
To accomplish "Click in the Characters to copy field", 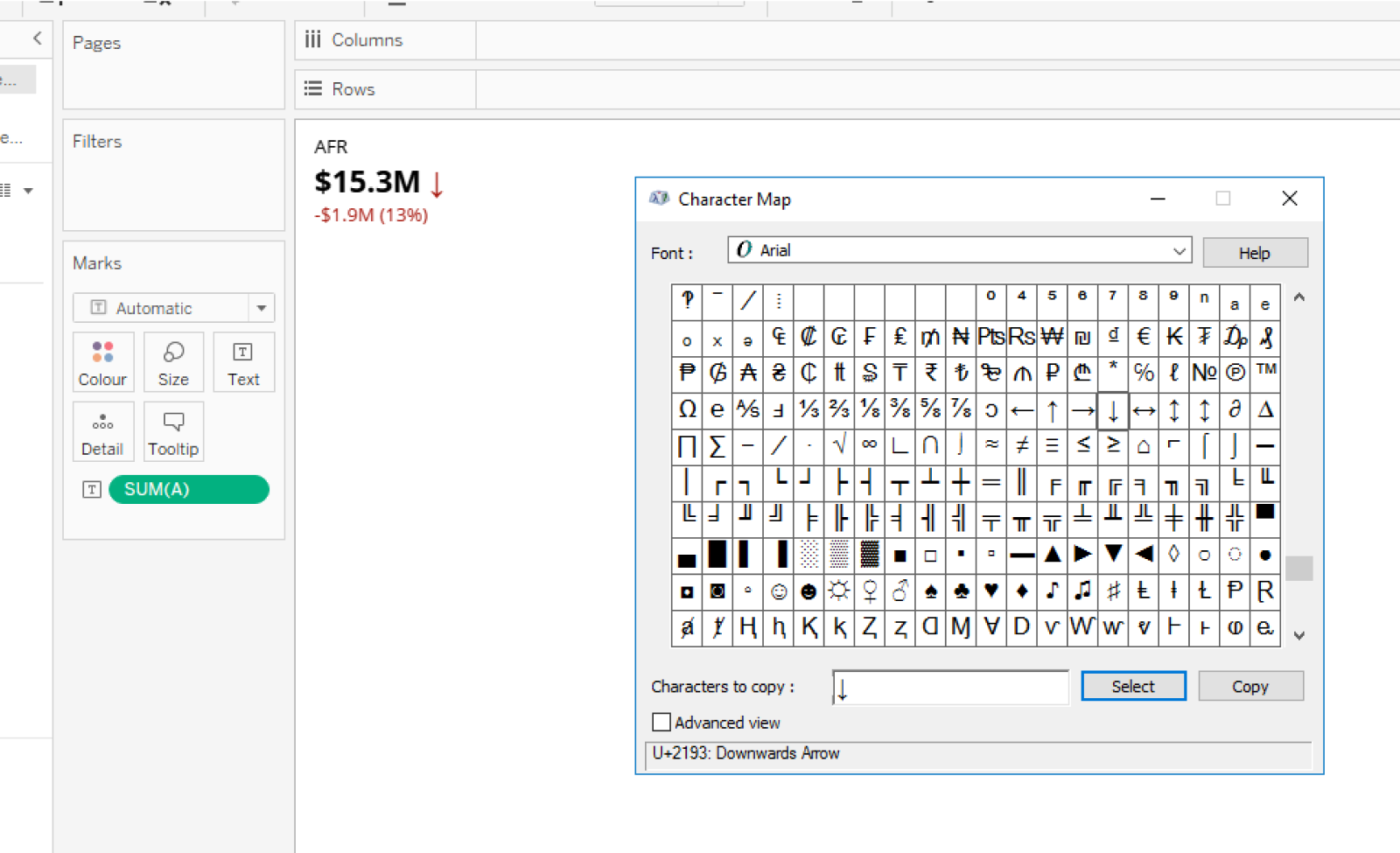I will point(950,688).
